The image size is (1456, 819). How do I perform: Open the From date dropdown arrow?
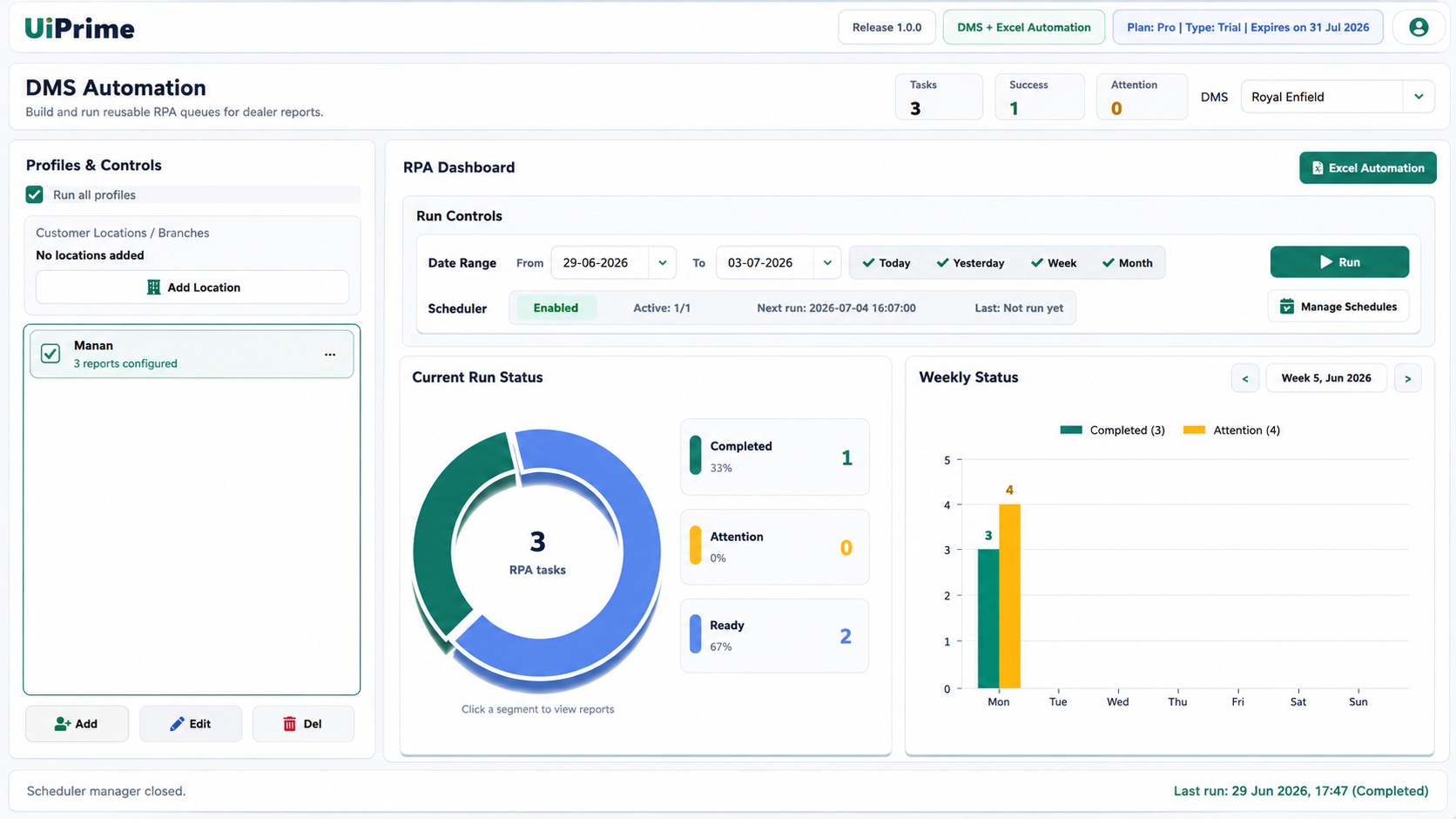pos(663,263)
